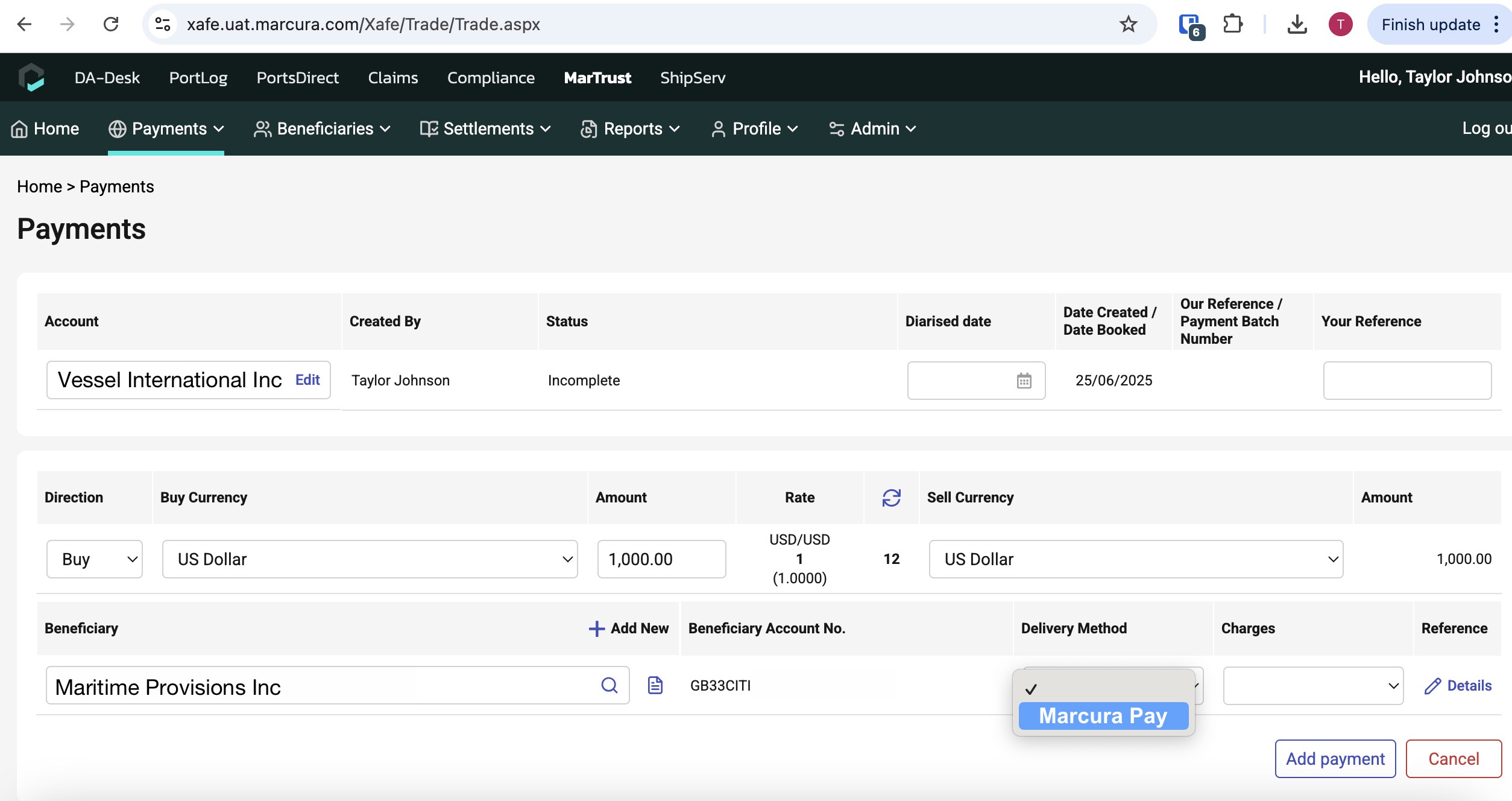Open the Compliance menu item
Image resolution: width=1512 pixels, height=801 pixels.
pyautogui.click(x=491, y=77)
